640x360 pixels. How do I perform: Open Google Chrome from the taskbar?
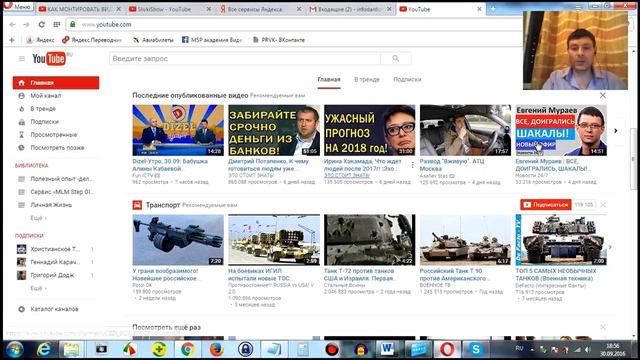tap(188, 349)
